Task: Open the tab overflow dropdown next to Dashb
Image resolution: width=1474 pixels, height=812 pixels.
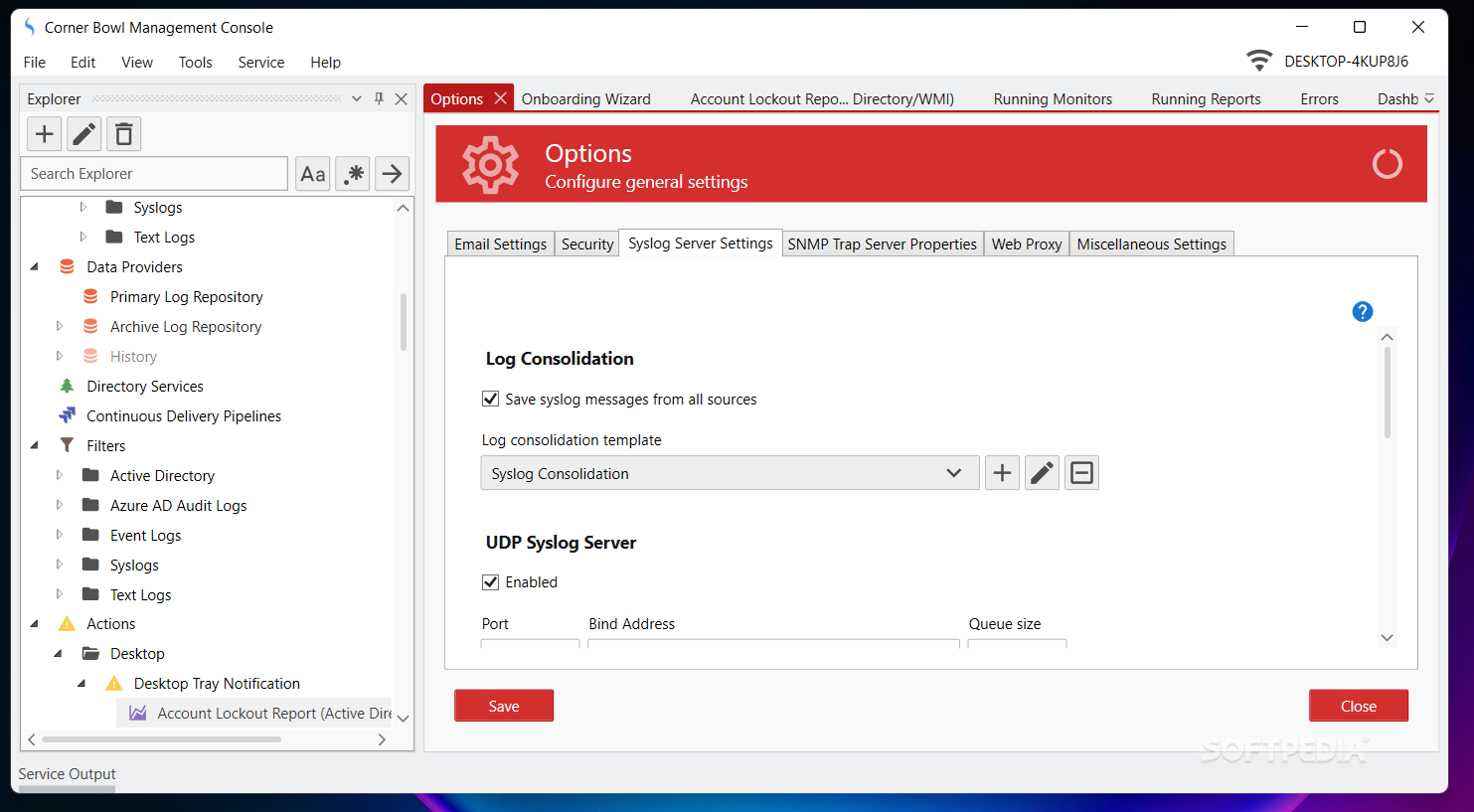Action: pos(1429,98)
